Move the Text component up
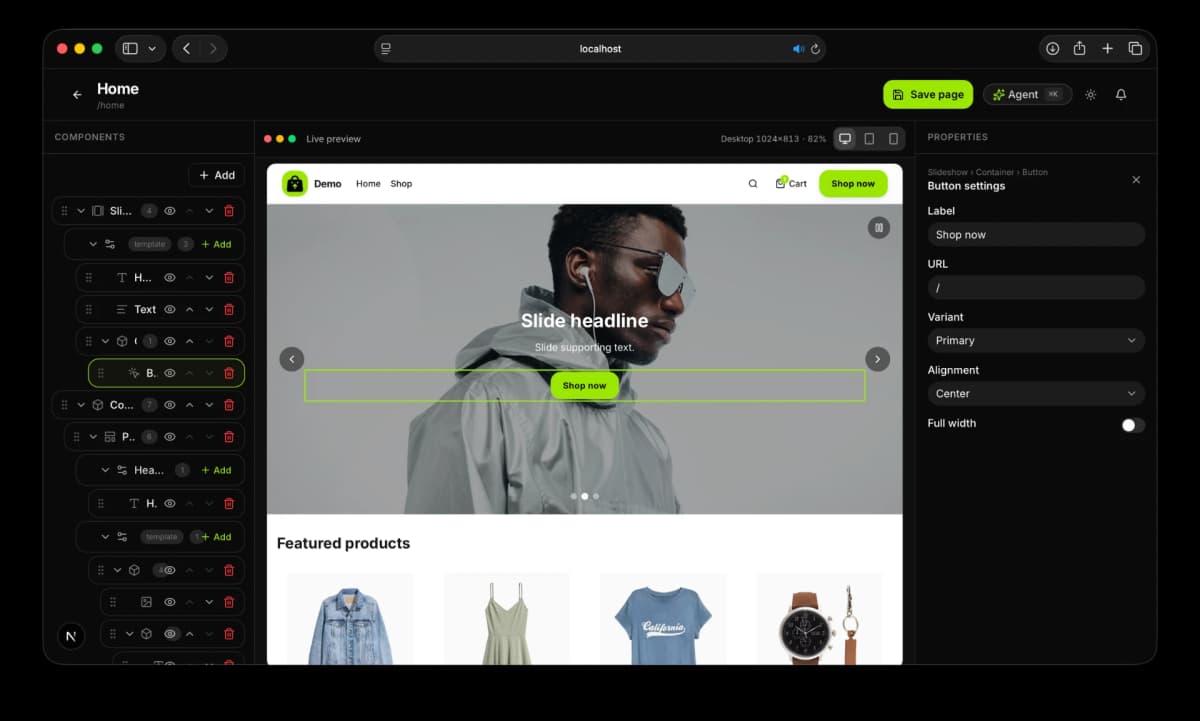 click(x=189, y=310)
